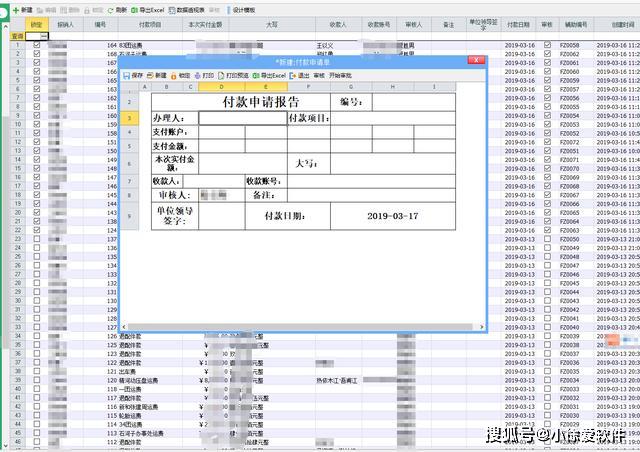Open the 数据透视表 pivot table tool
The height and width of the screenshot is (452, 640).
pos(187,10)
